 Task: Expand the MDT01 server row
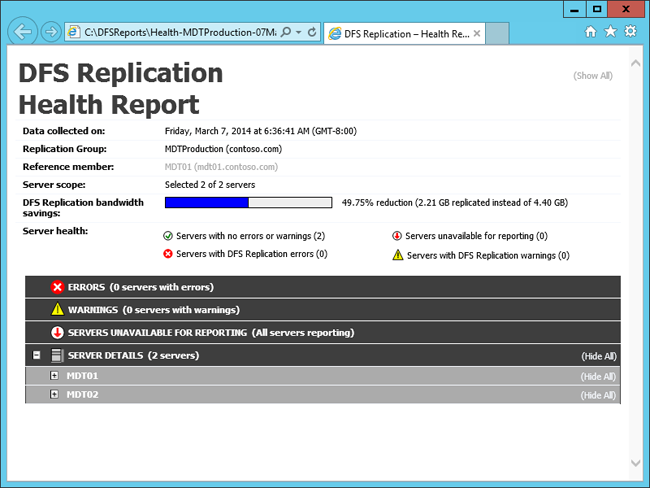tap(54, 376)
